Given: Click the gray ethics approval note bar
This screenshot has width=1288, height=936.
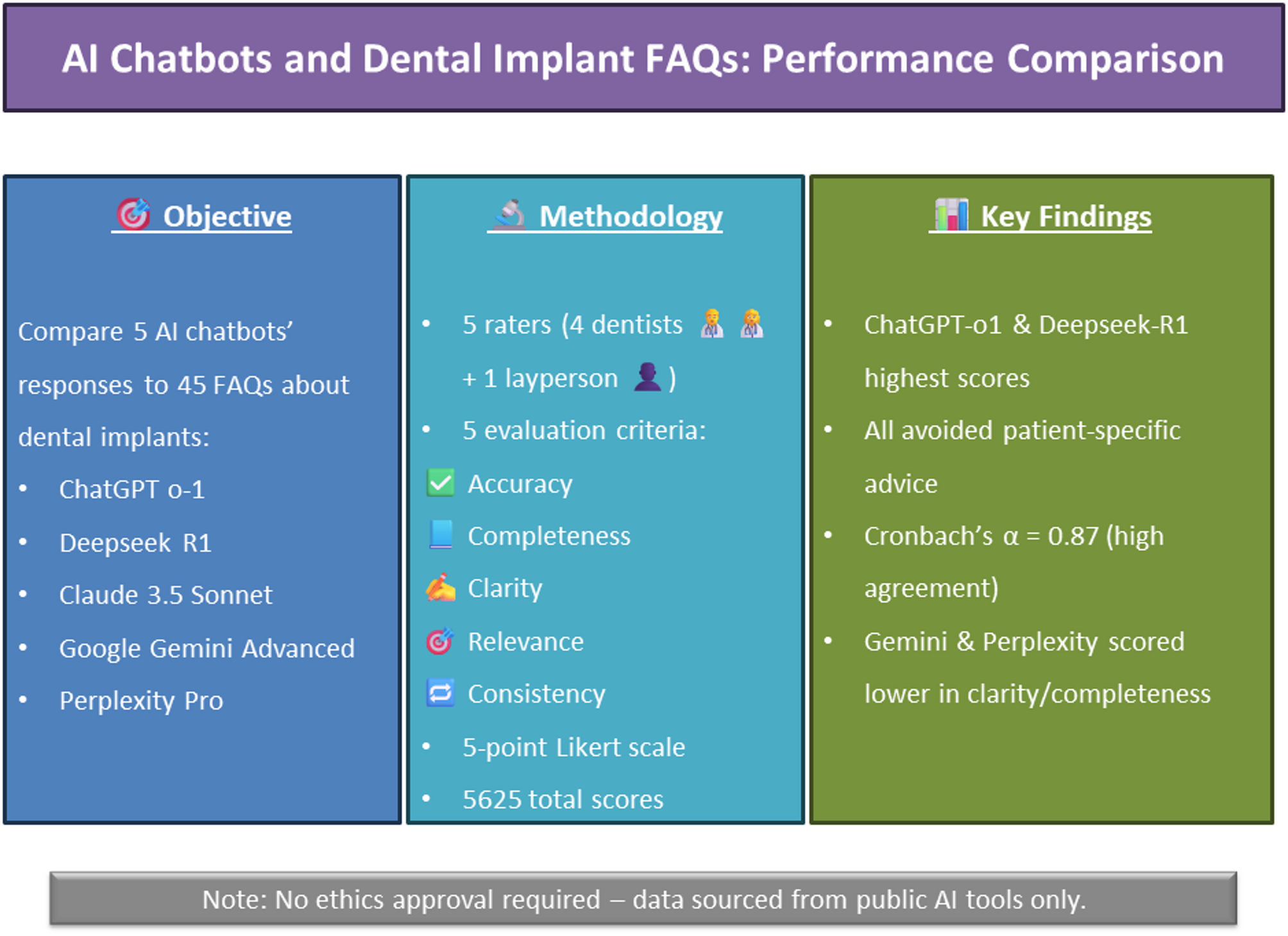Looking at the screenshot, I should (643, 899).
